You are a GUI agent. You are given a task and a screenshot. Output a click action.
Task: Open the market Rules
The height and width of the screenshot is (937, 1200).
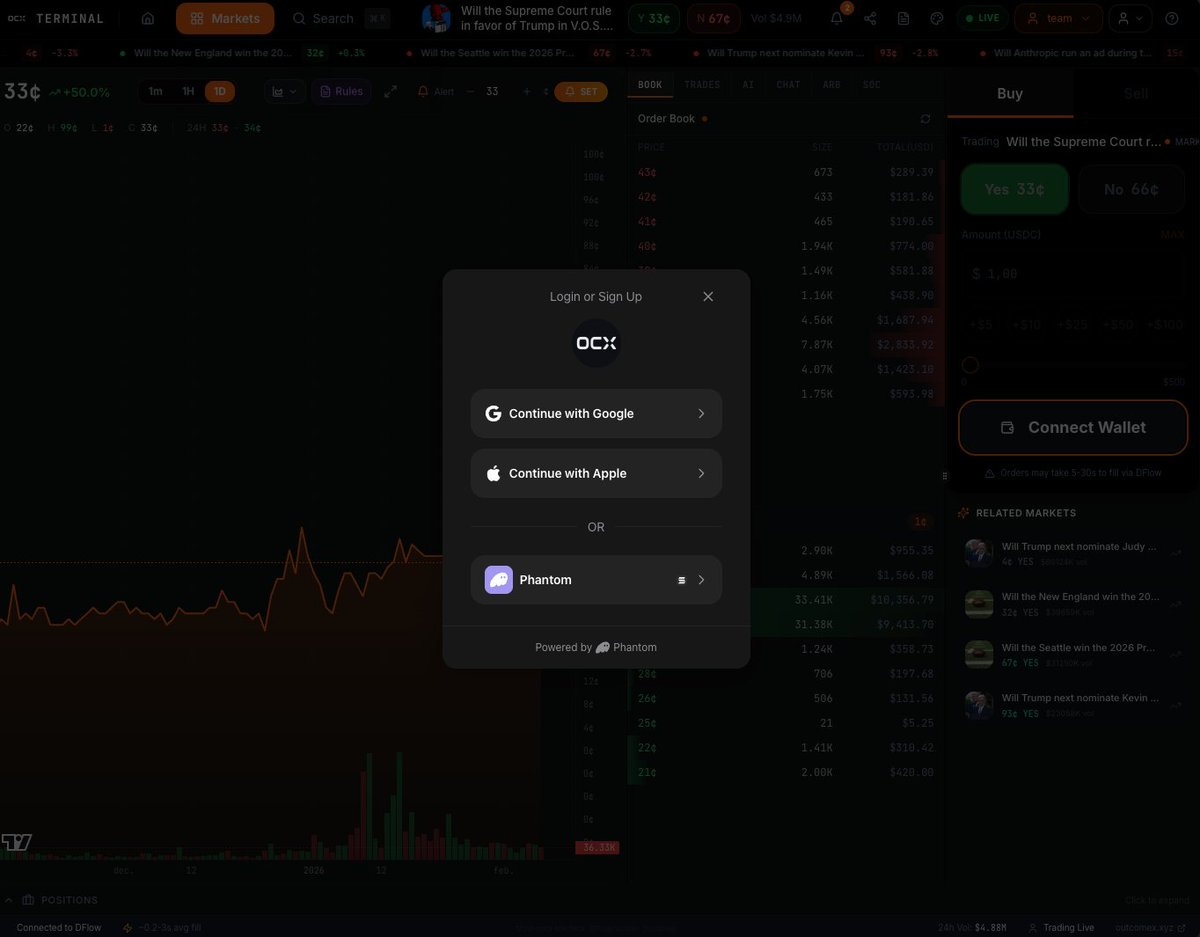coord(341,91)
